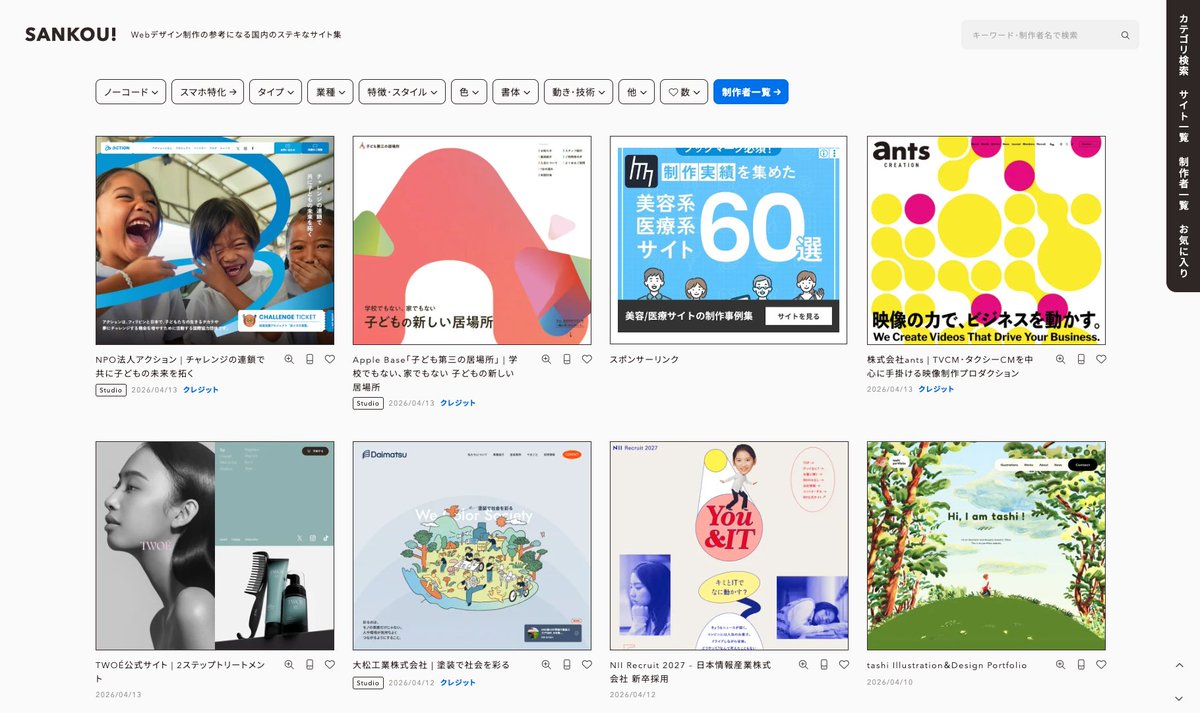
Task: Favorite the NPO法人アクション site with heart
Action: click(x=330, y=359)
